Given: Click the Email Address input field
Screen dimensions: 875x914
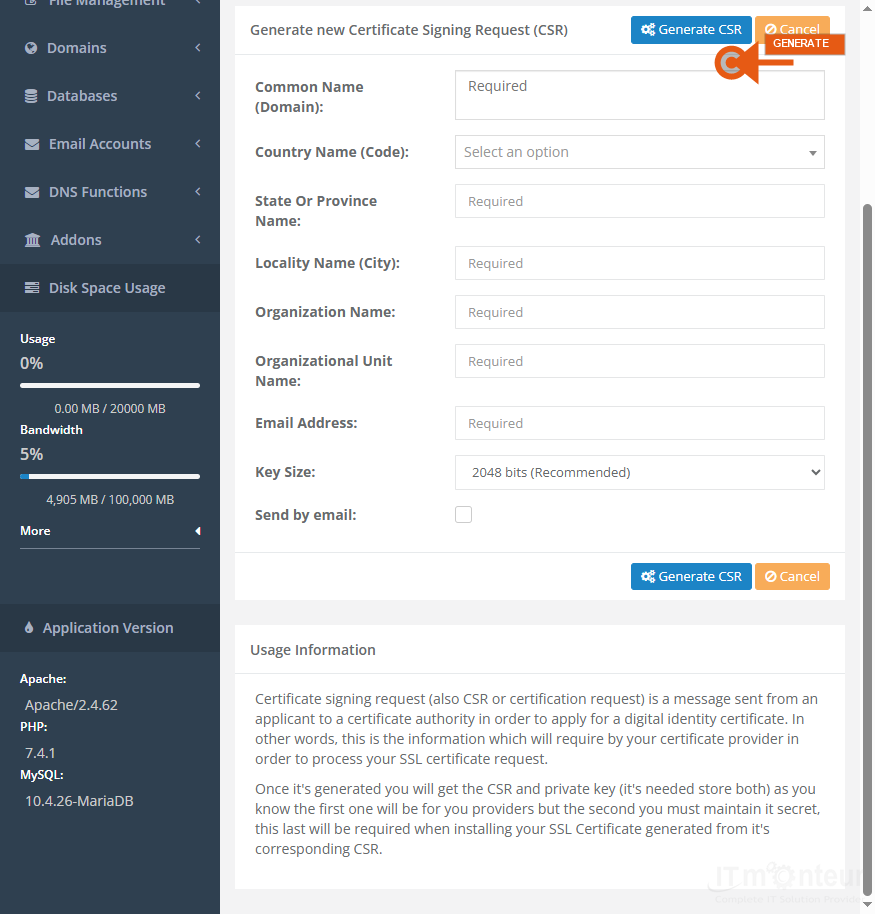Looking at the screenshot, I should coord(639,423).
